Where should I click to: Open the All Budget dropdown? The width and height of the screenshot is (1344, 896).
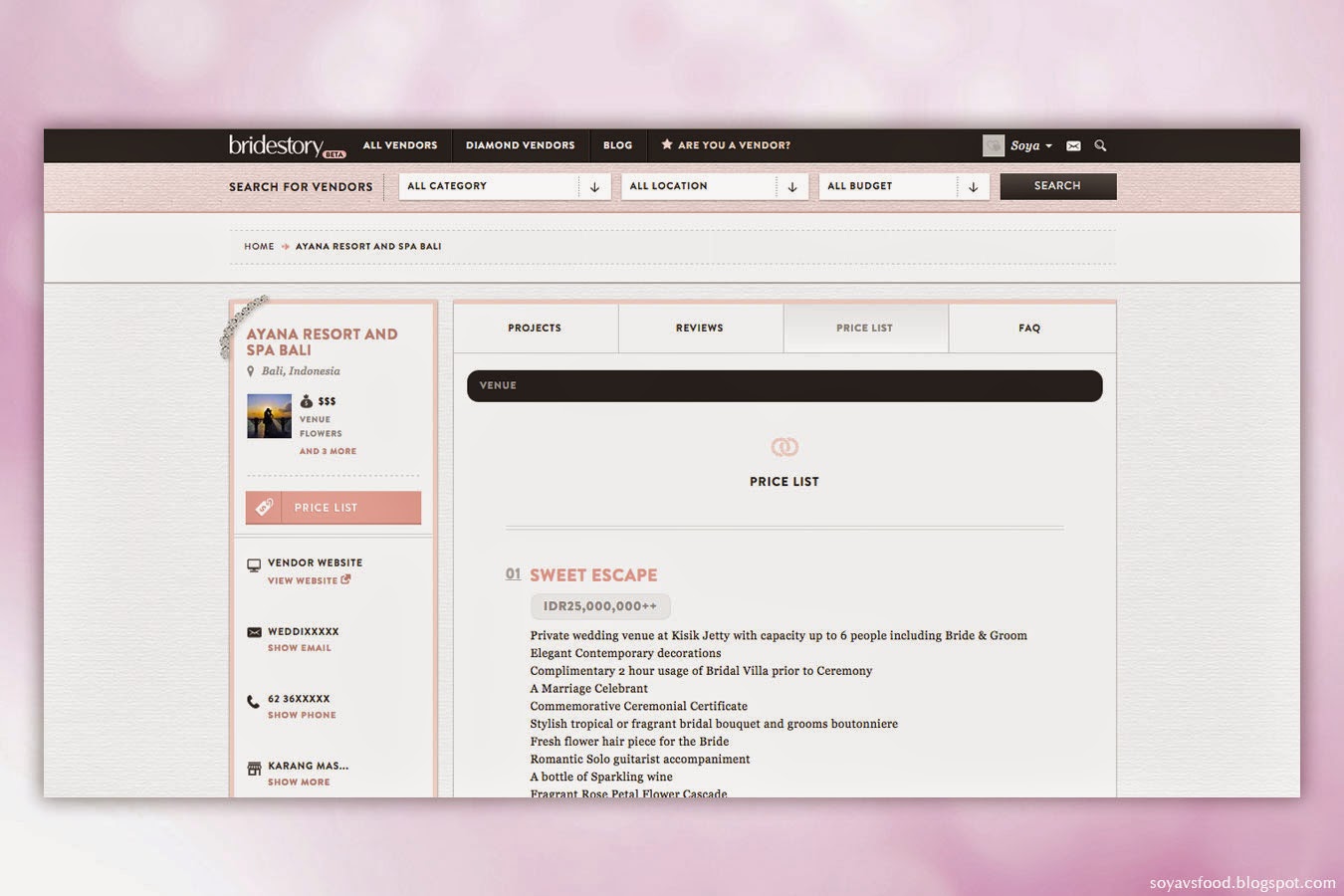pyautogui.click(x=904, y=186)
